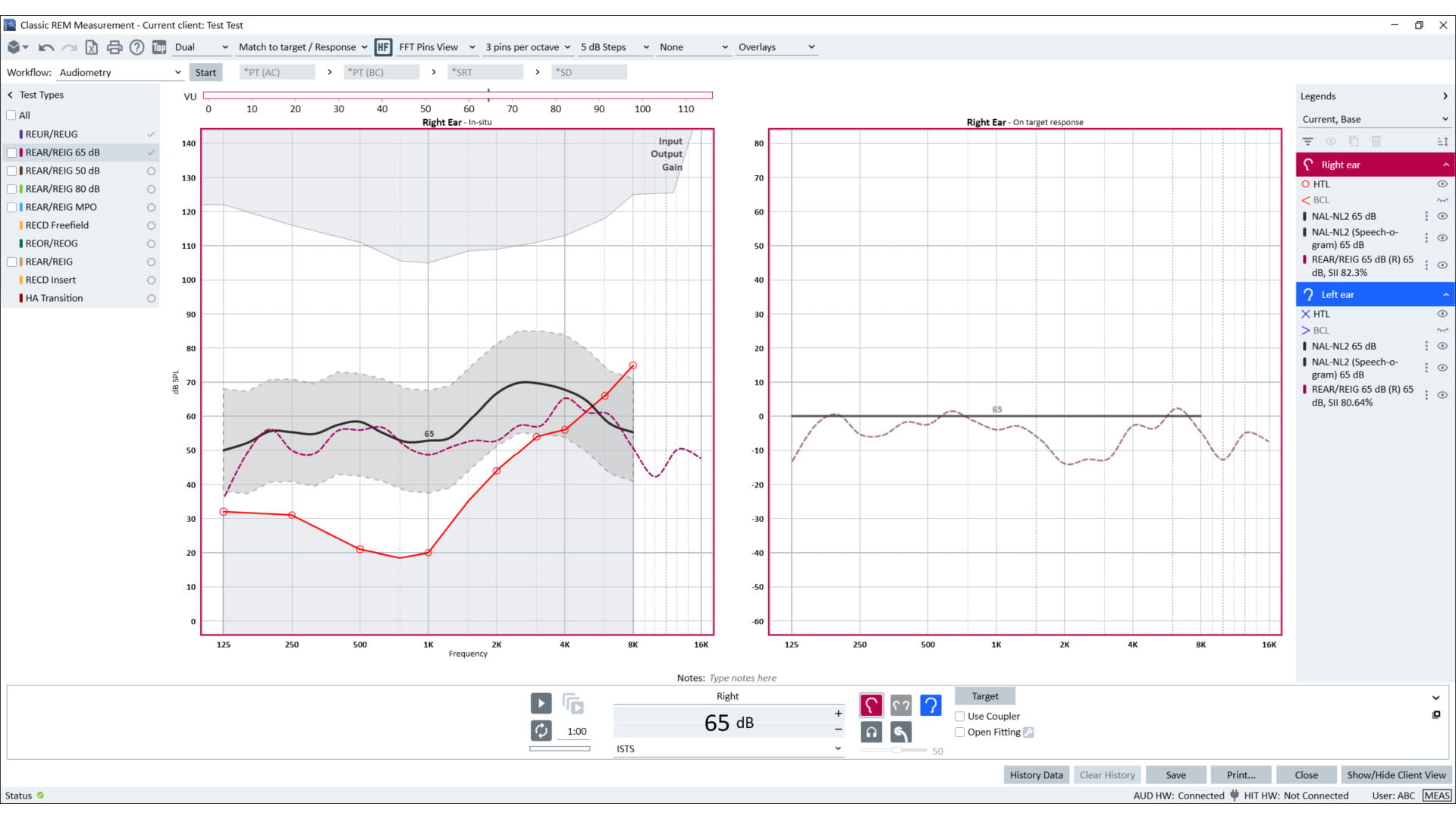Click the legends trash delete icon
1456x819 pixels.
1376,142
